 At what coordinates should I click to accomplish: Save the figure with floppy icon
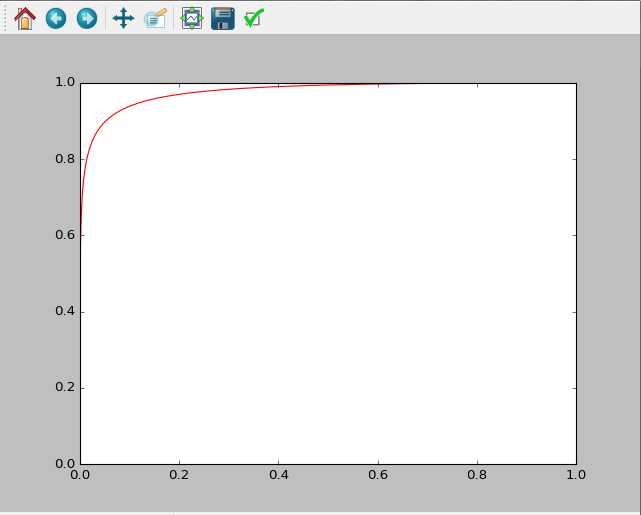pos(223,18)
